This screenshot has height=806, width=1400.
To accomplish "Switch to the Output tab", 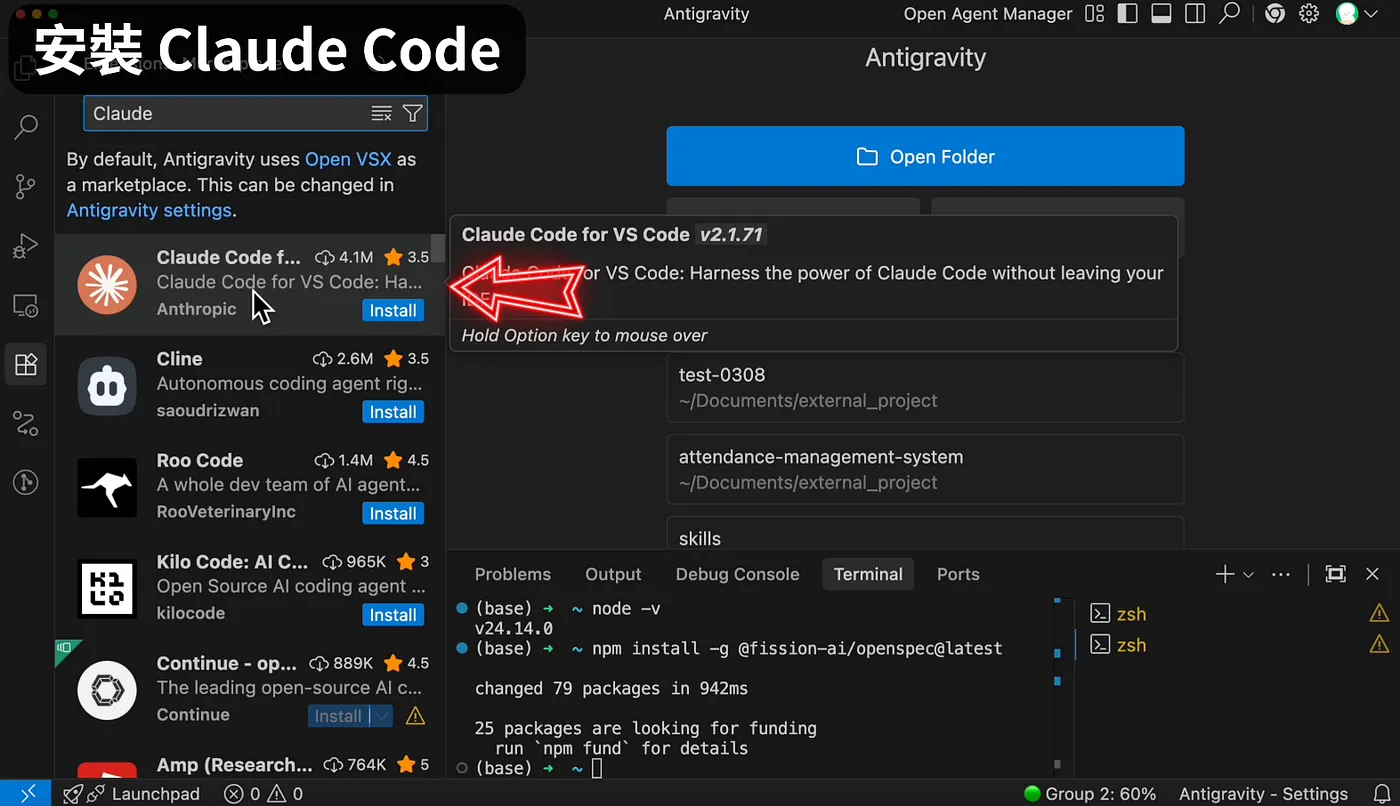I will [613, 574].
